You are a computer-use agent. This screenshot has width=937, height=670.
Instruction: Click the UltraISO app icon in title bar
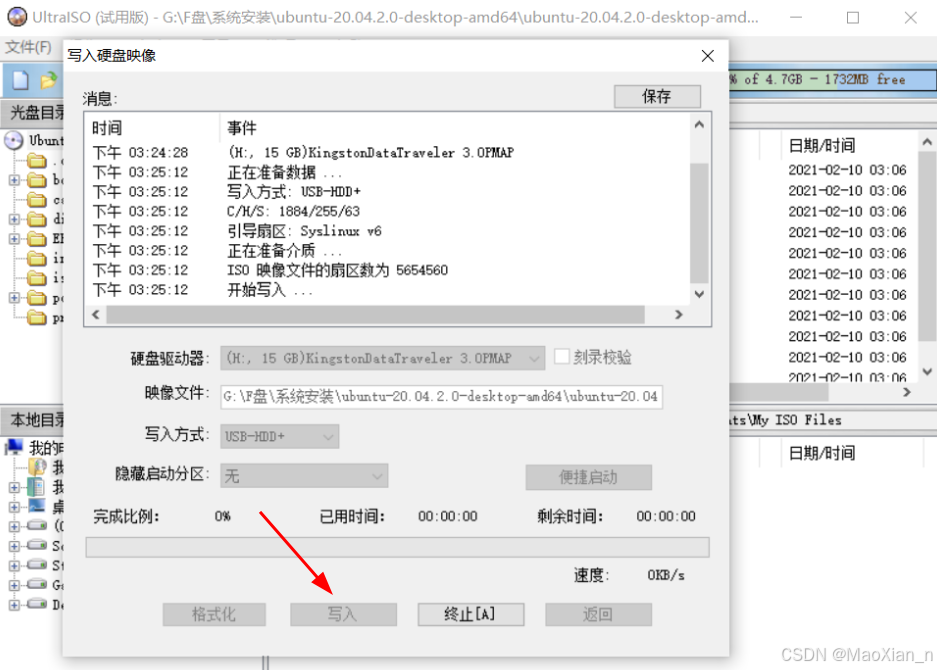17,17
